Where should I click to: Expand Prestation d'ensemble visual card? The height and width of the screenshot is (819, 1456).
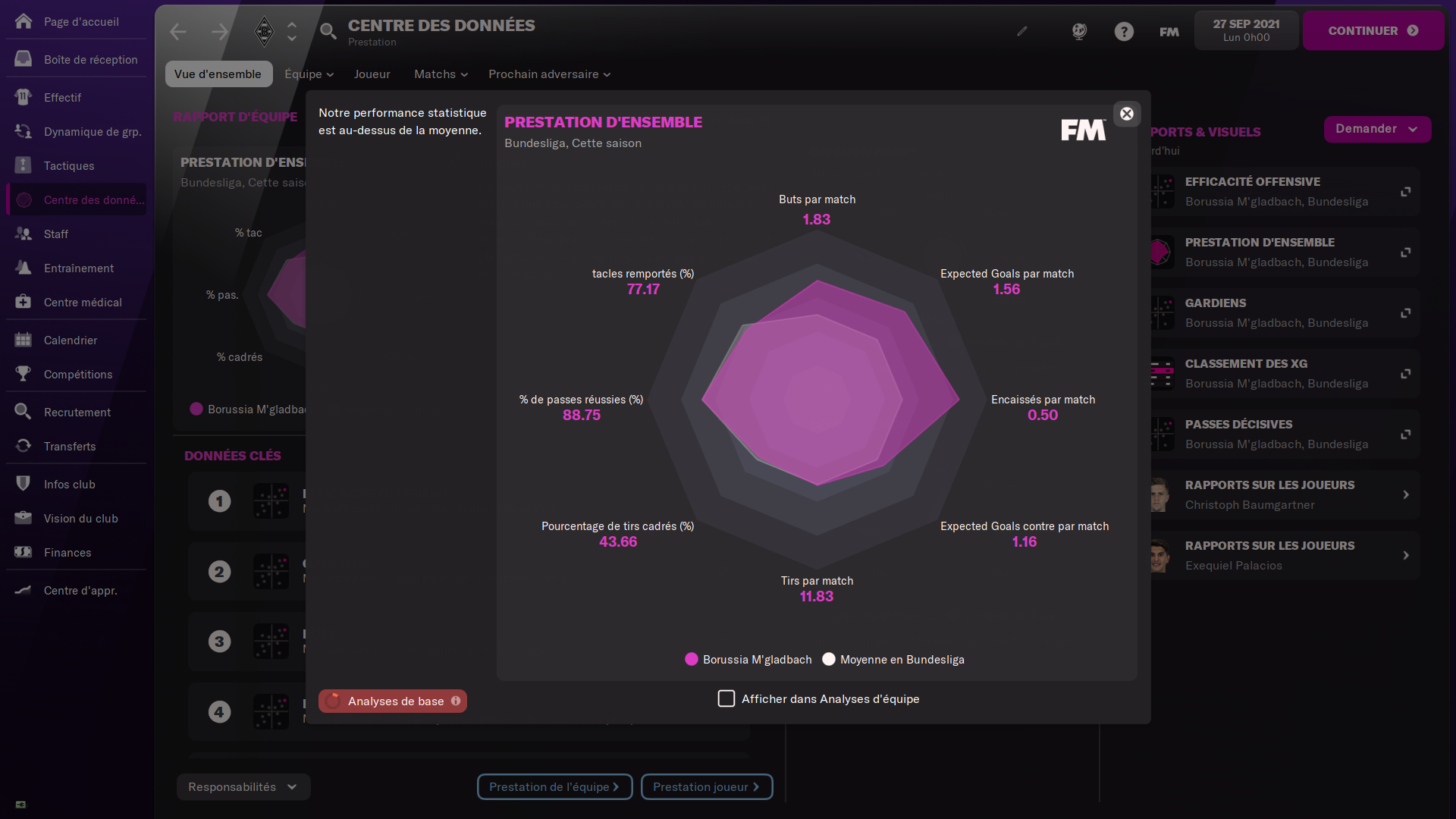(x=1405, y=253)
